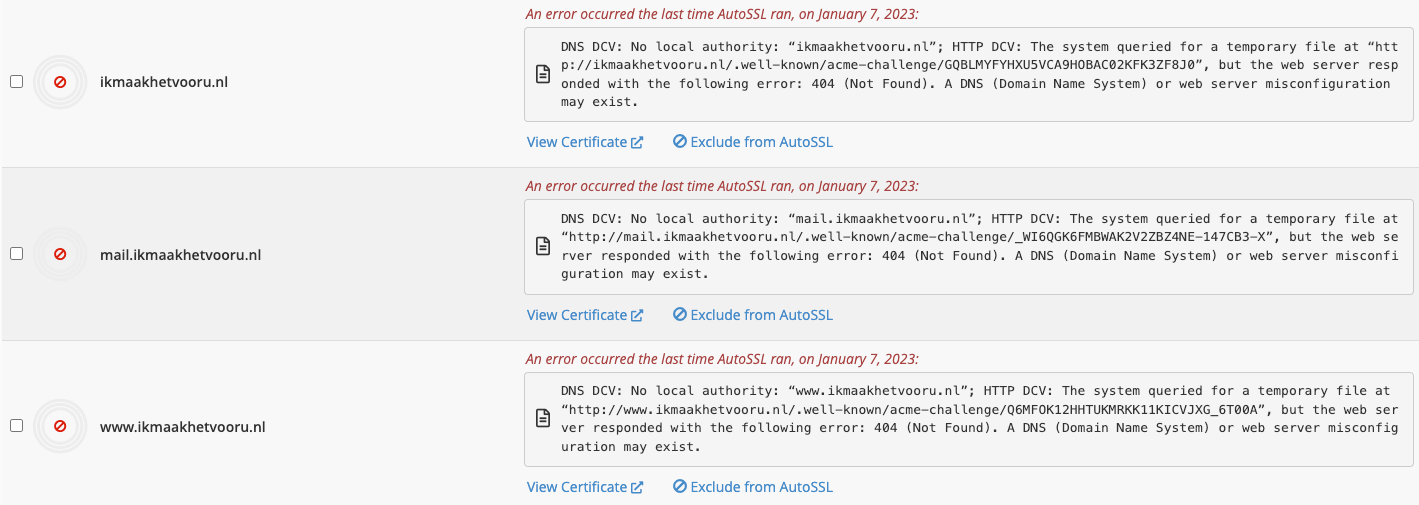Check the www.ikmaakhetvooru.nl row checkbox

16,426
